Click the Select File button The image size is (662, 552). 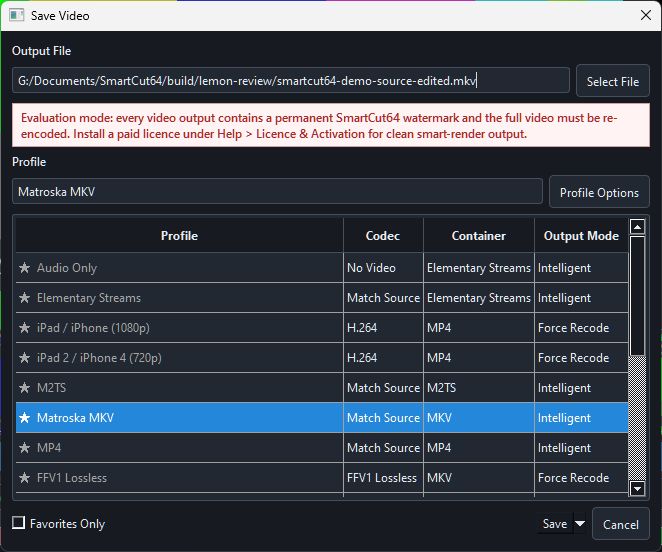click(x=613, y=81)
